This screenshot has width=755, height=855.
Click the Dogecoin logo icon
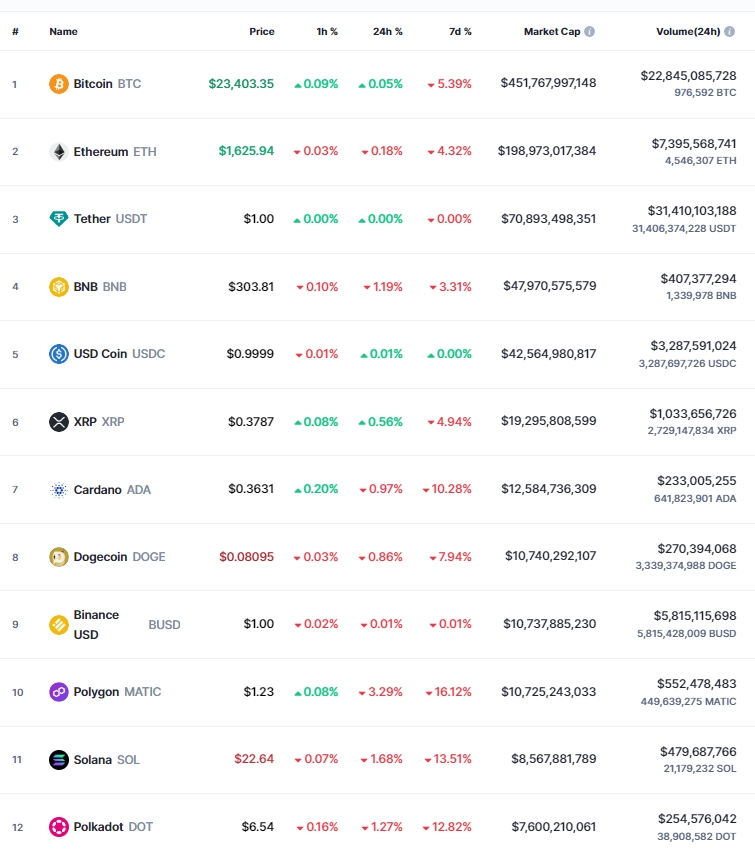(59, 557)
